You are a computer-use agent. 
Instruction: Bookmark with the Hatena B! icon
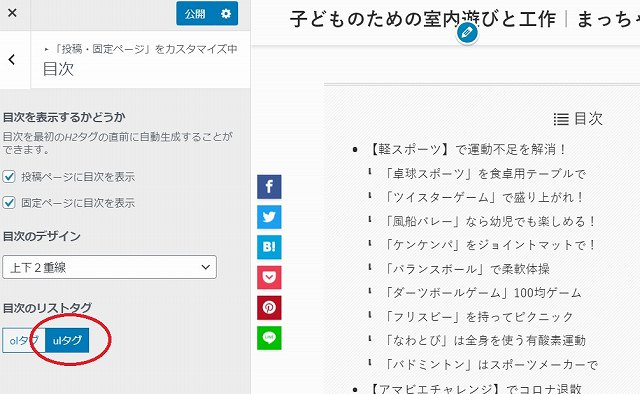click(269, 247)
